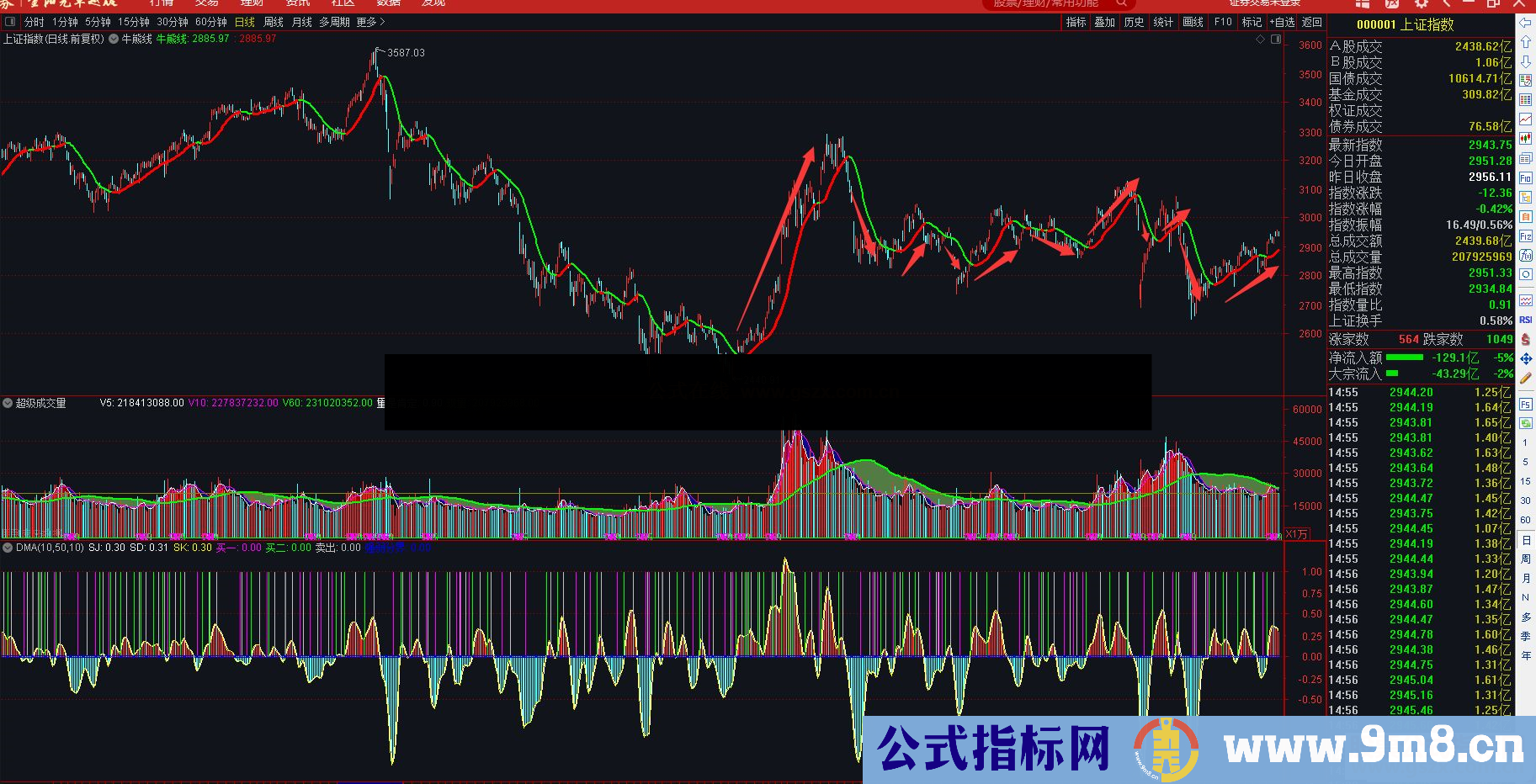Screen dimensions: 1536x784
Task: Select the 月线 monthly tab
Action: coord(302,23)
